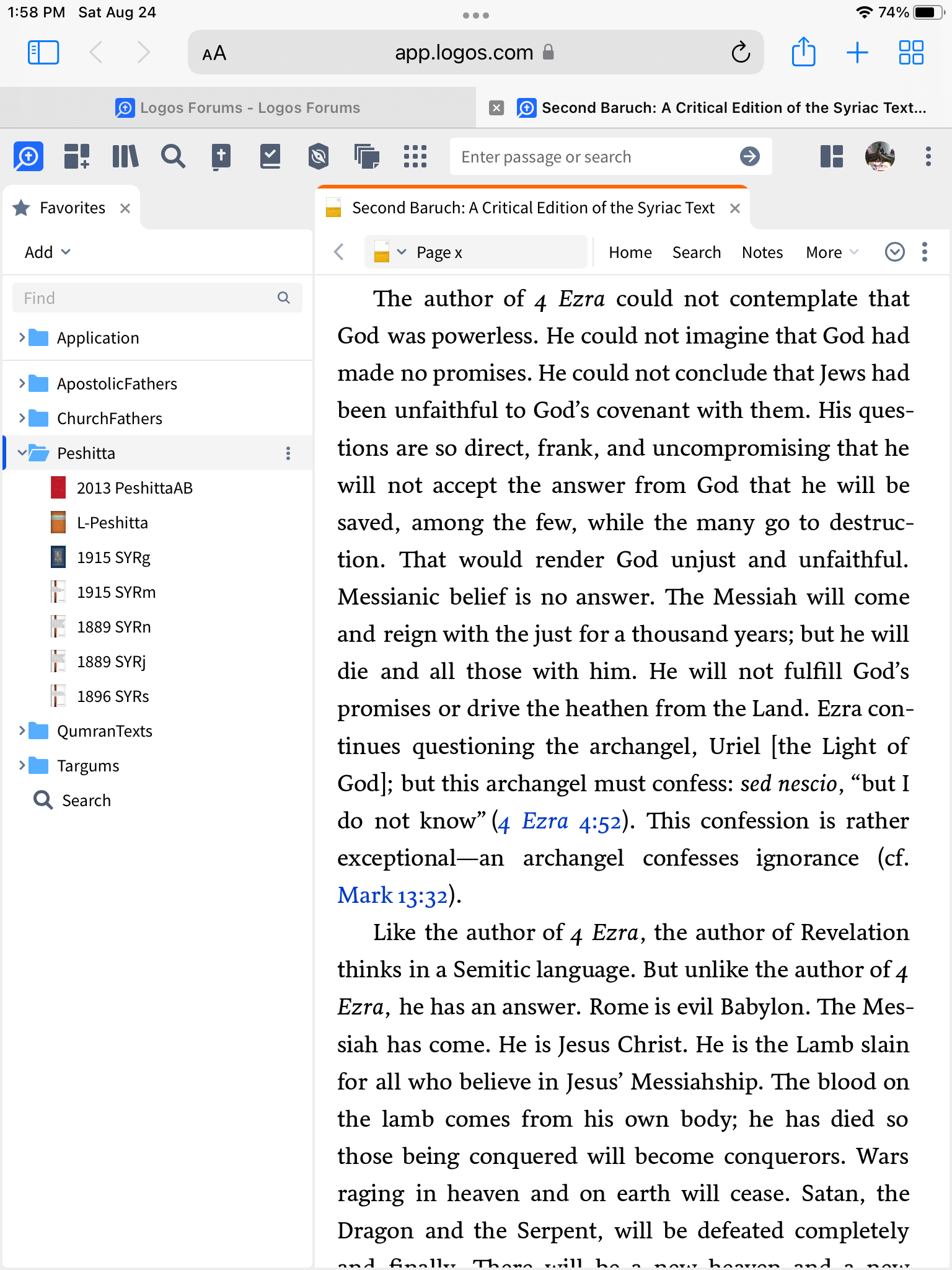Follow the Mark 13:32 link
Image resolution: width=952 pixels, height=1270 pixels.
(392, 896)
